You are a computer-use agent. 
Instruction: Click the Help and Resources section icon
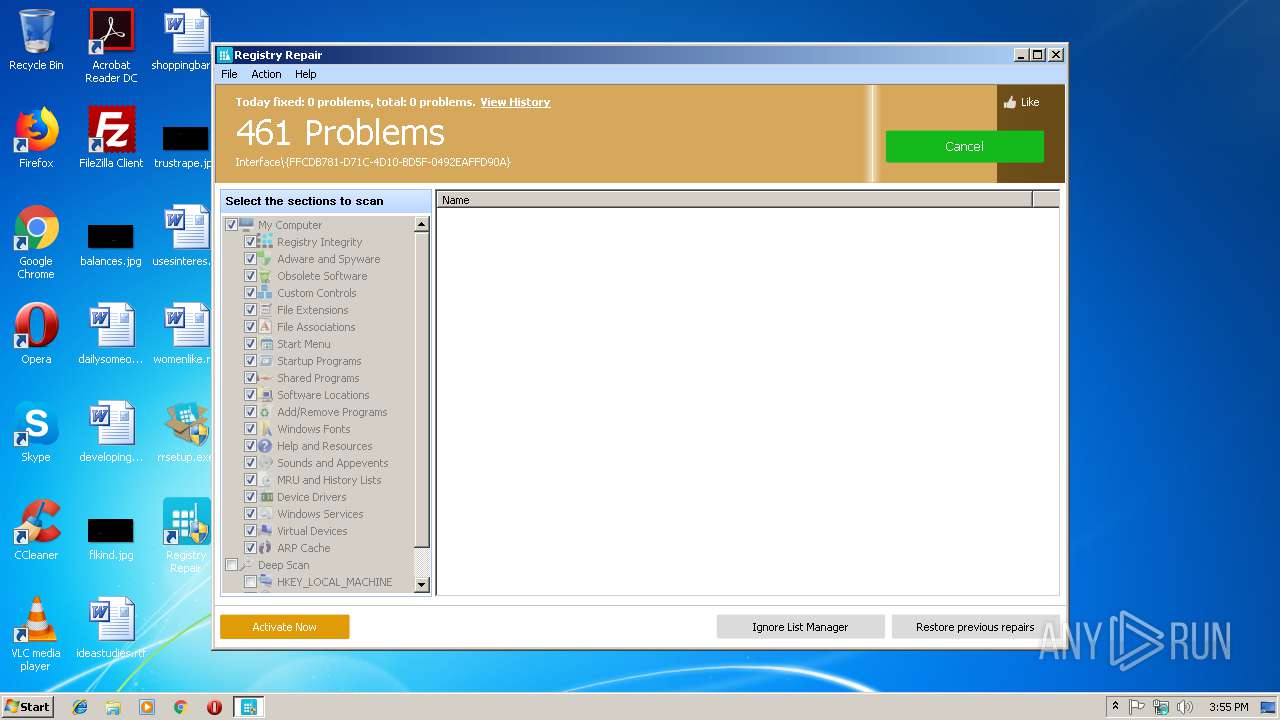click(x=266, y=446)
